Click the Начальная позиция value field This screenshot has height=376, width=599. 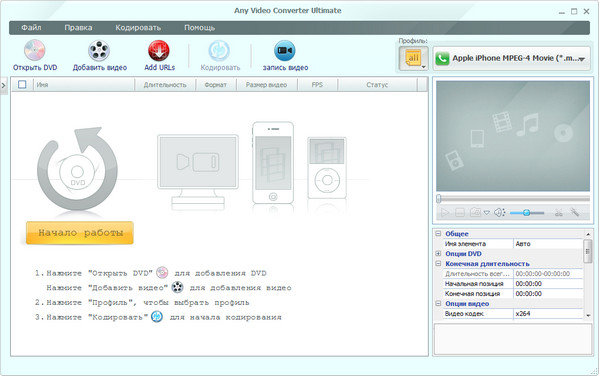pyautogui.click(x=548, y=284)
